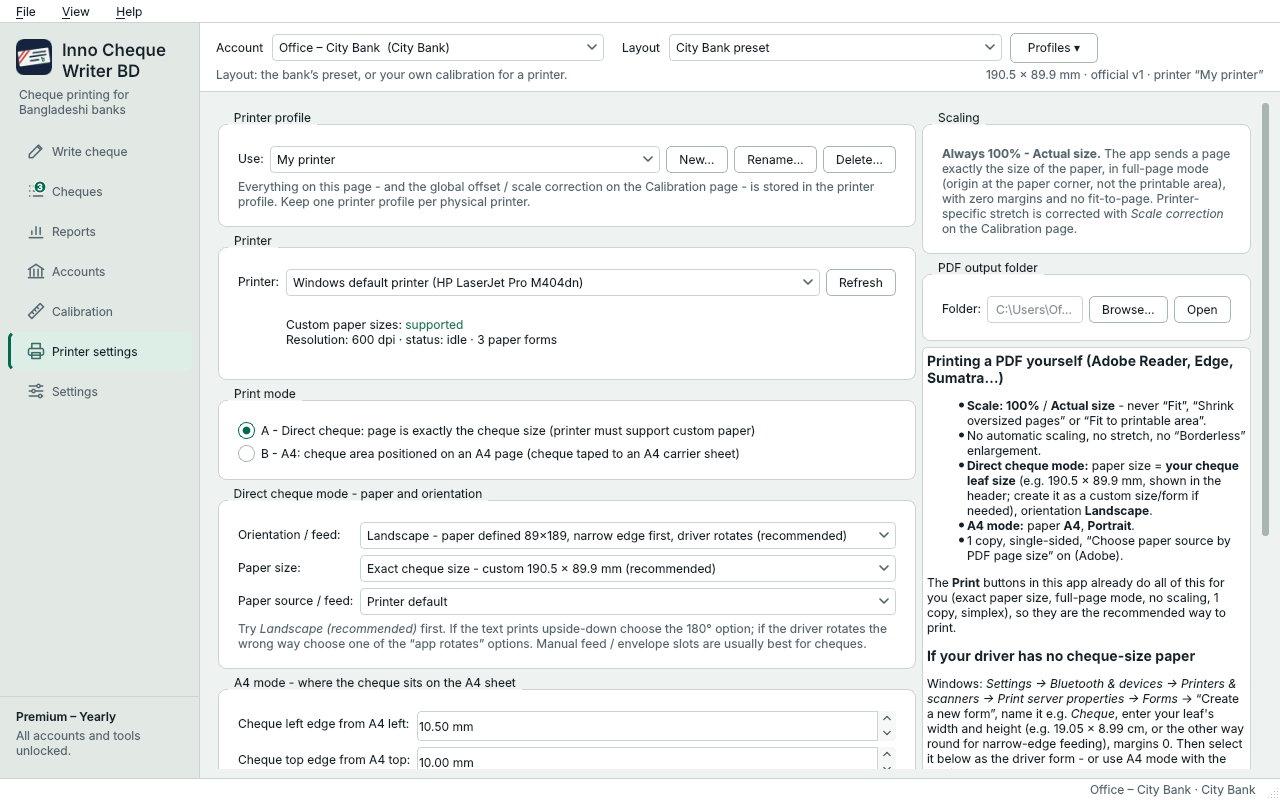1280x800 pixels.
Task: Click the sliders icon for Settings
Action: pyautogui.click(x=36, y=392)
